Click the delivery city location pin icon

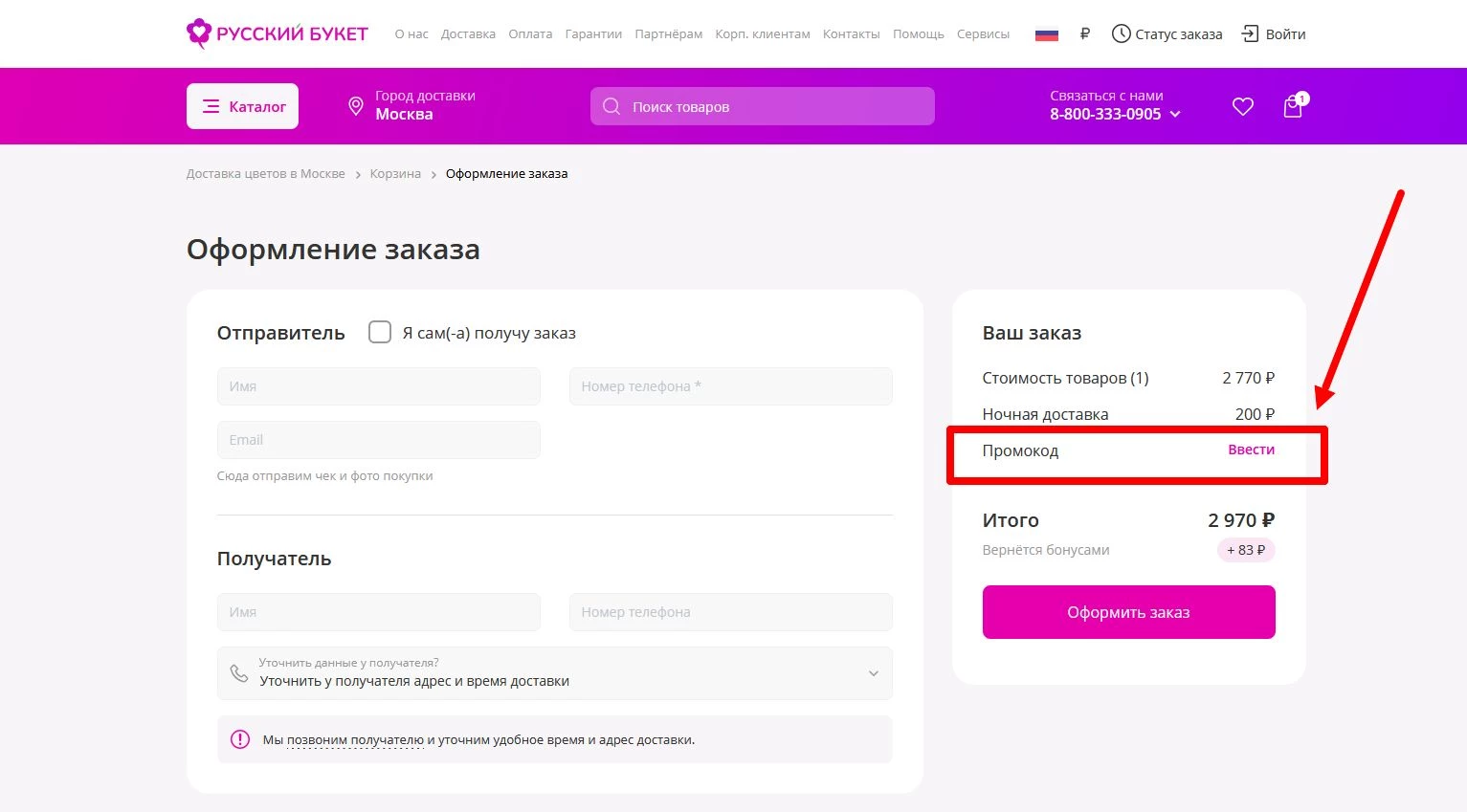tap(355, 106)
